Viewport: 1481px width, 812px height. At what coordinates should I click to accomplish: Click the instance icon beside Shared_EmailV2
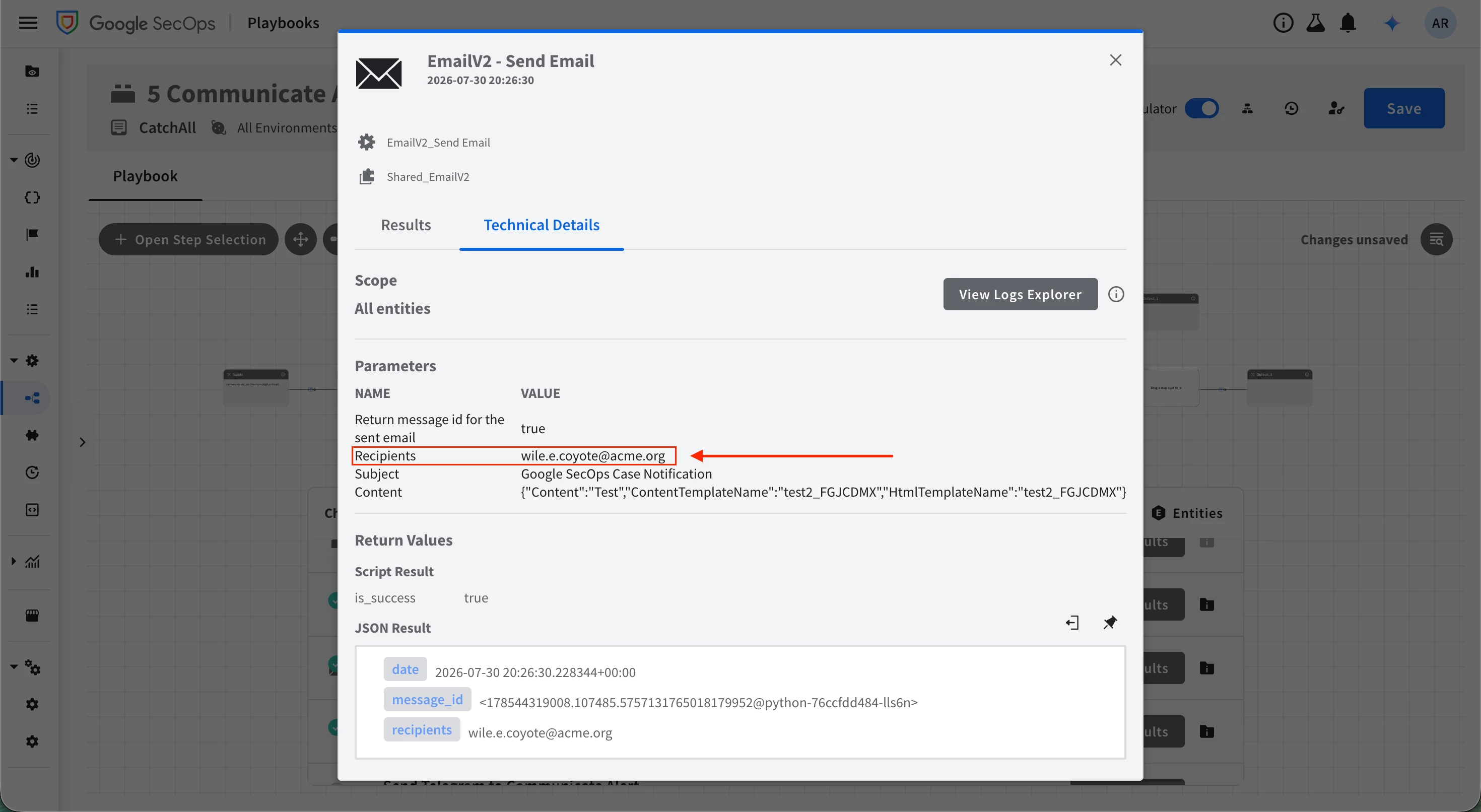(367, 176)
